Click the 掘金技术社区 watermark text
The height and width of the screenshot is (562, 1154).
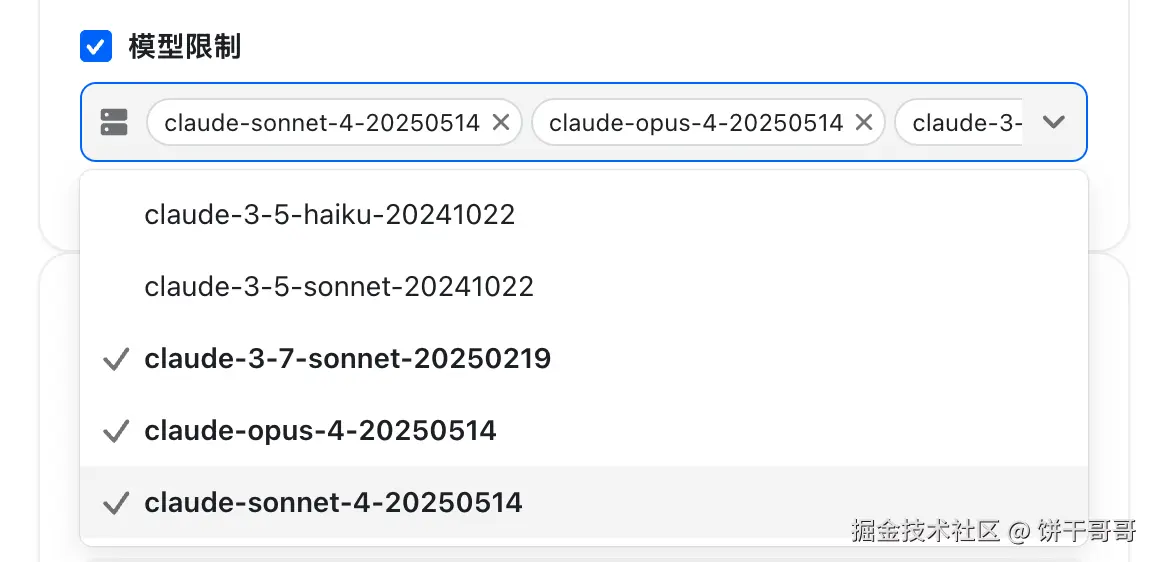pos(926,530)
